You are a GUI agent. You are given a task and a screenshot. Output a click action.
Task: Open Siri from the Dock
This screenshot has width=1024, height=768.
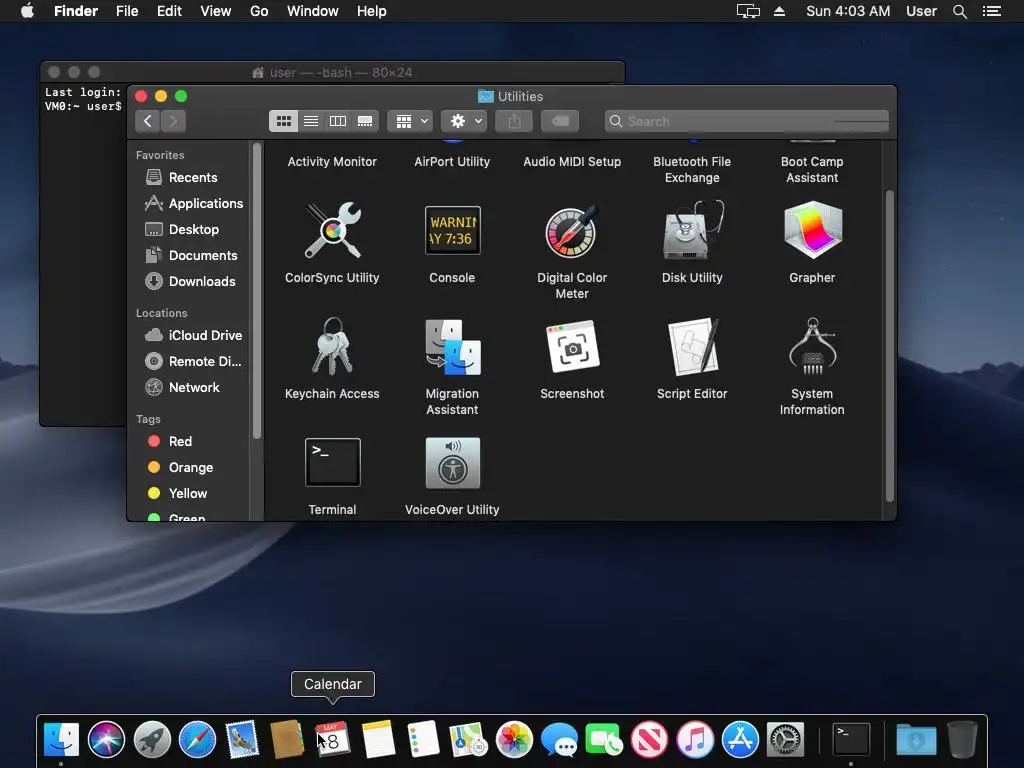click(x=106, y=740)
